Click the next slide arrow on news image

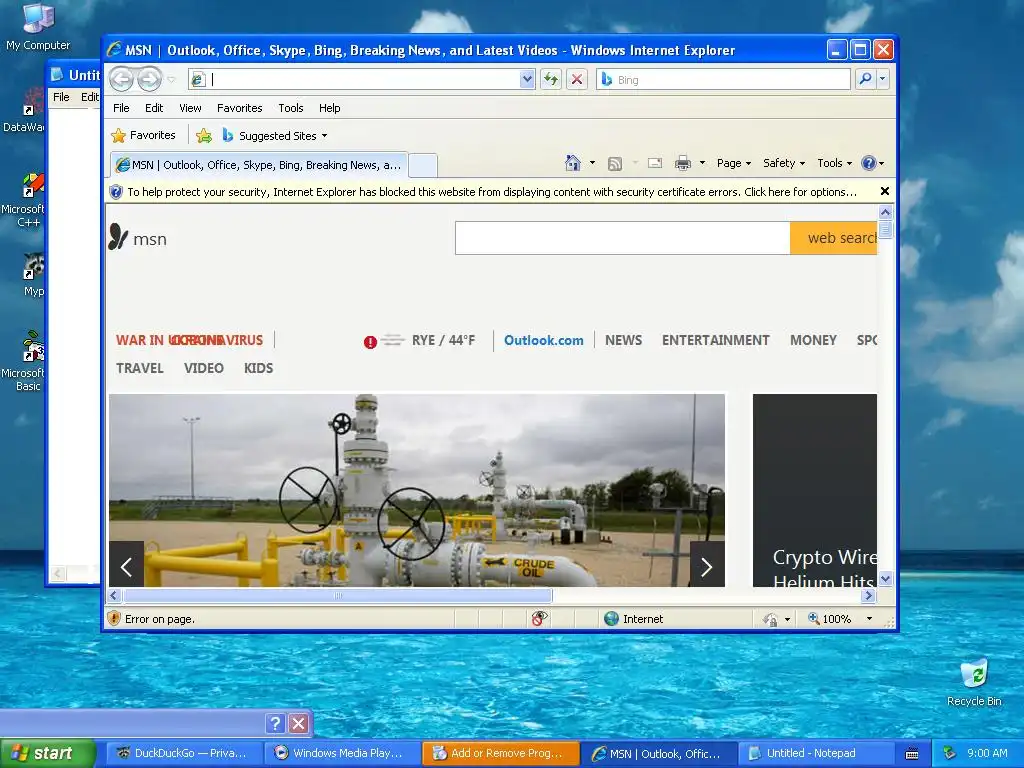(707, 566)
